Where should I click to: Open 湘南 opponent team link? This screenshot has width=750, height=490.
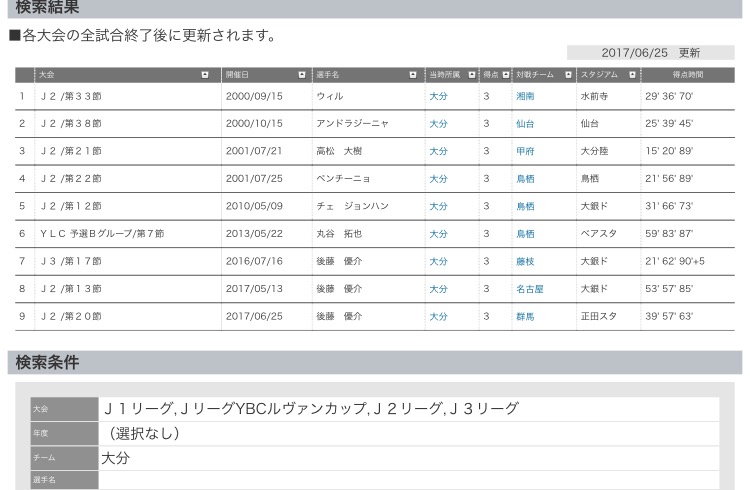525,97
